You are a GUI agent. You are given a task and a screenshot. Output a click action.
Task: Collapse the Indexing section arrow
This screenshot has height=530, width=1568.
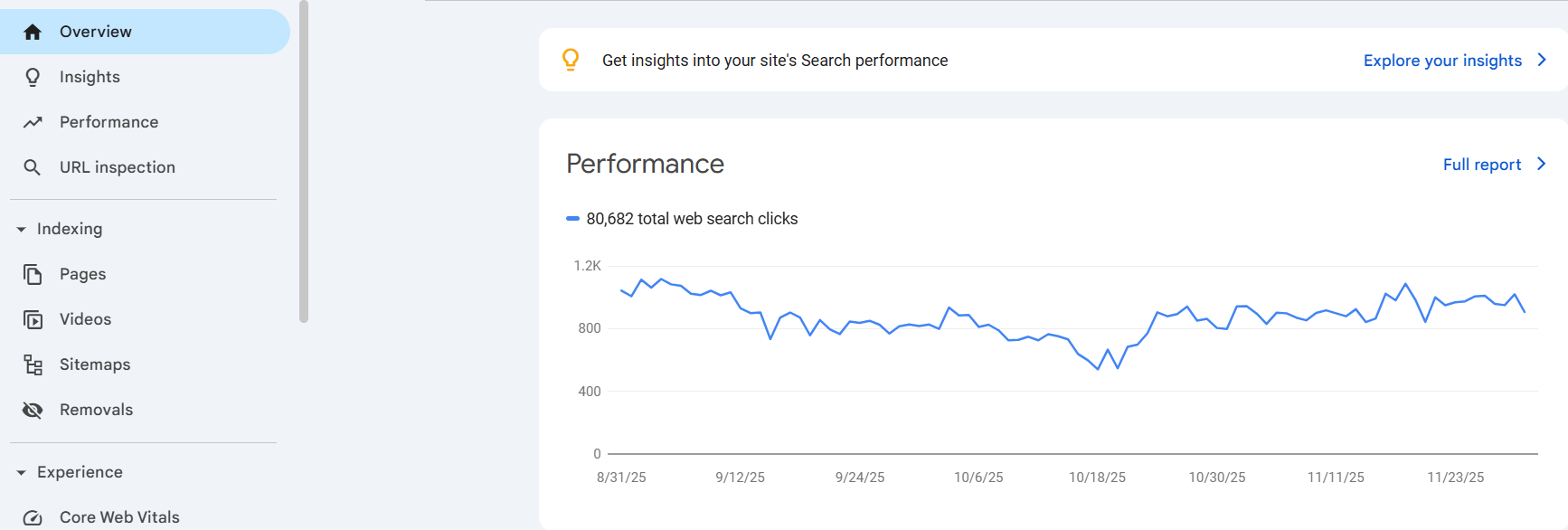pos(21,230)
